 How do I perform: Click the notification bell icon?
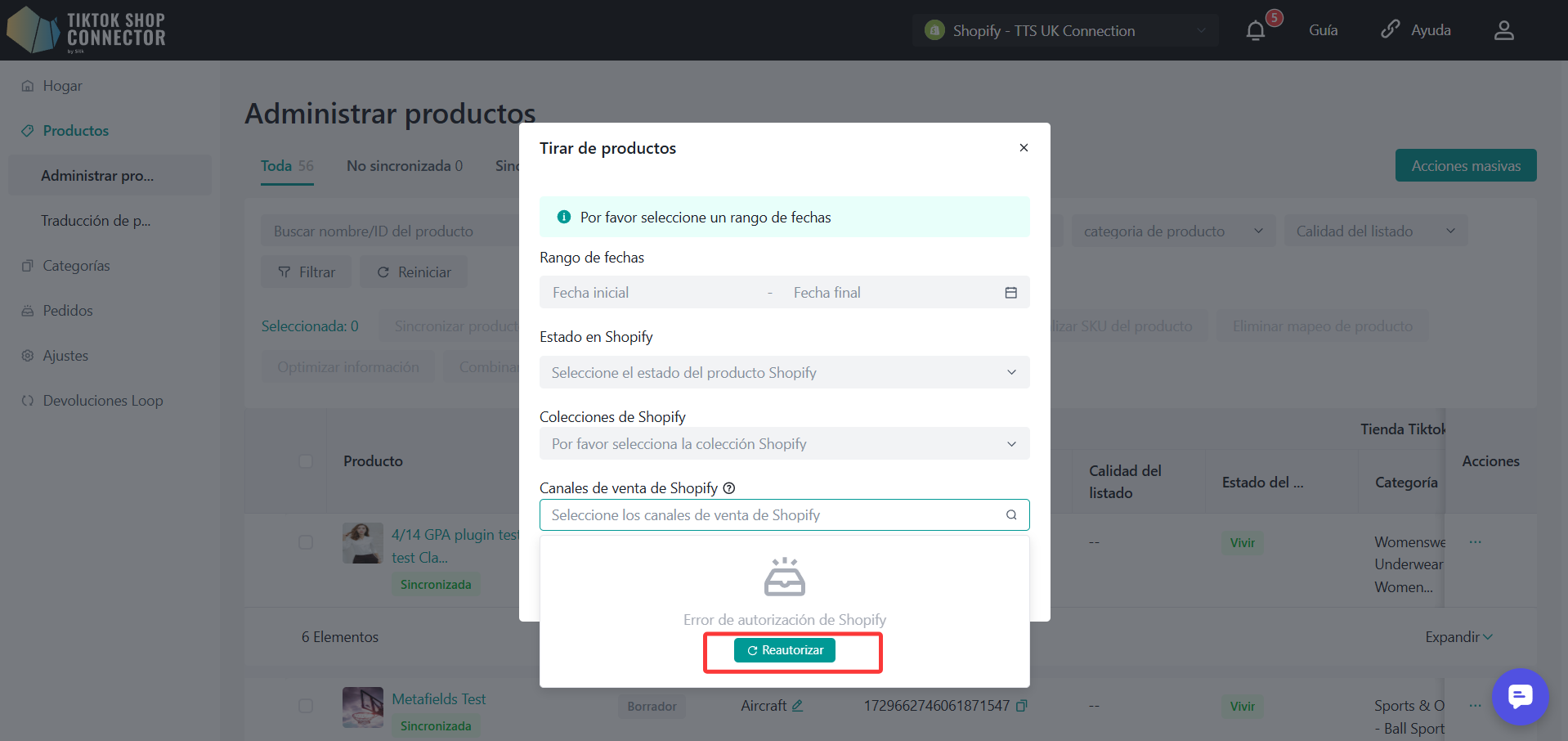tap(1255, 31)
